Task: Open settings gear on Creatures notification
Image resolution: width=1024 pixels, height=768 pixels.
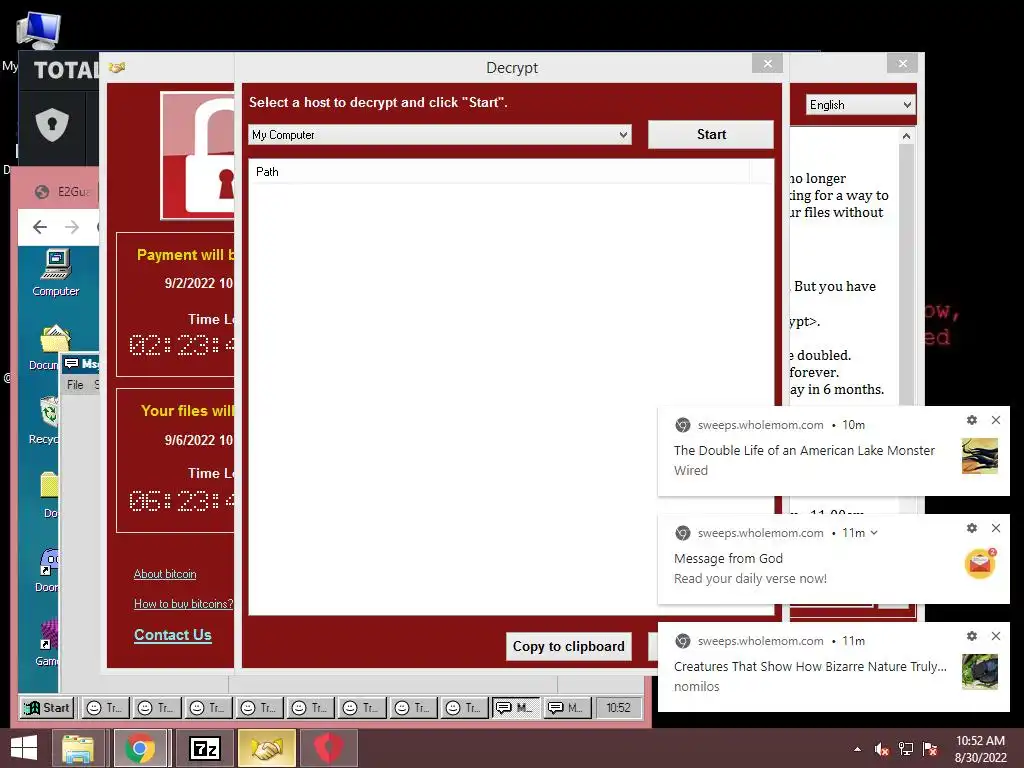Action: (x=972, y=636)
